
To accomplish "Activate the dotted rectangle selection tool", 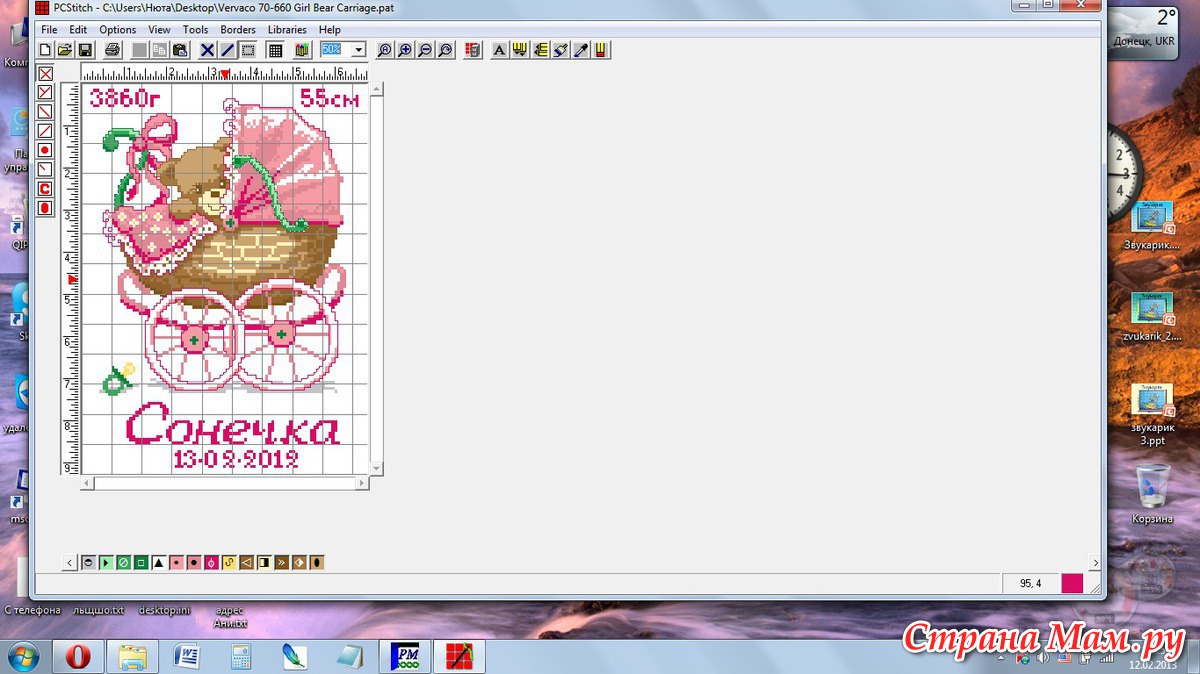I will tap(248, 50).
